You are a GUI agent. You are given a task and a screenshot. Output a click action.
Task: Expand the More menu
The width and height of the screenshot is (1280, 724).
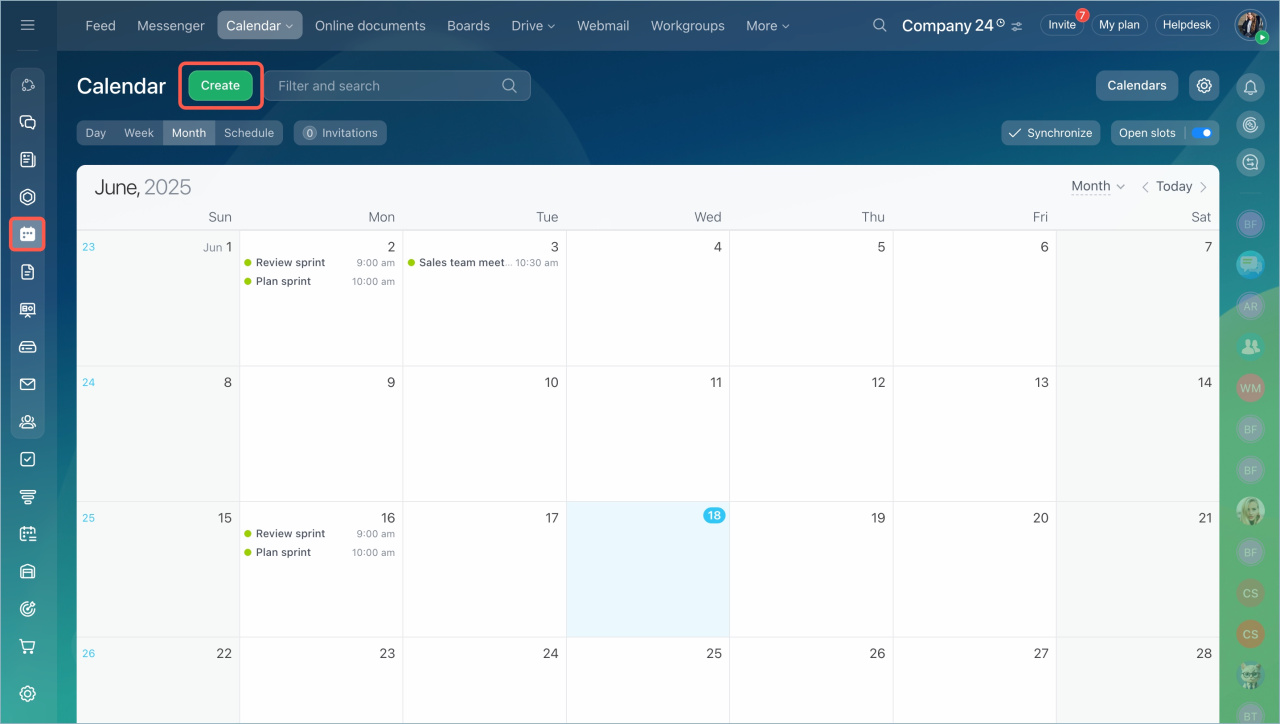pyautogui.click(x=767, y=26)
